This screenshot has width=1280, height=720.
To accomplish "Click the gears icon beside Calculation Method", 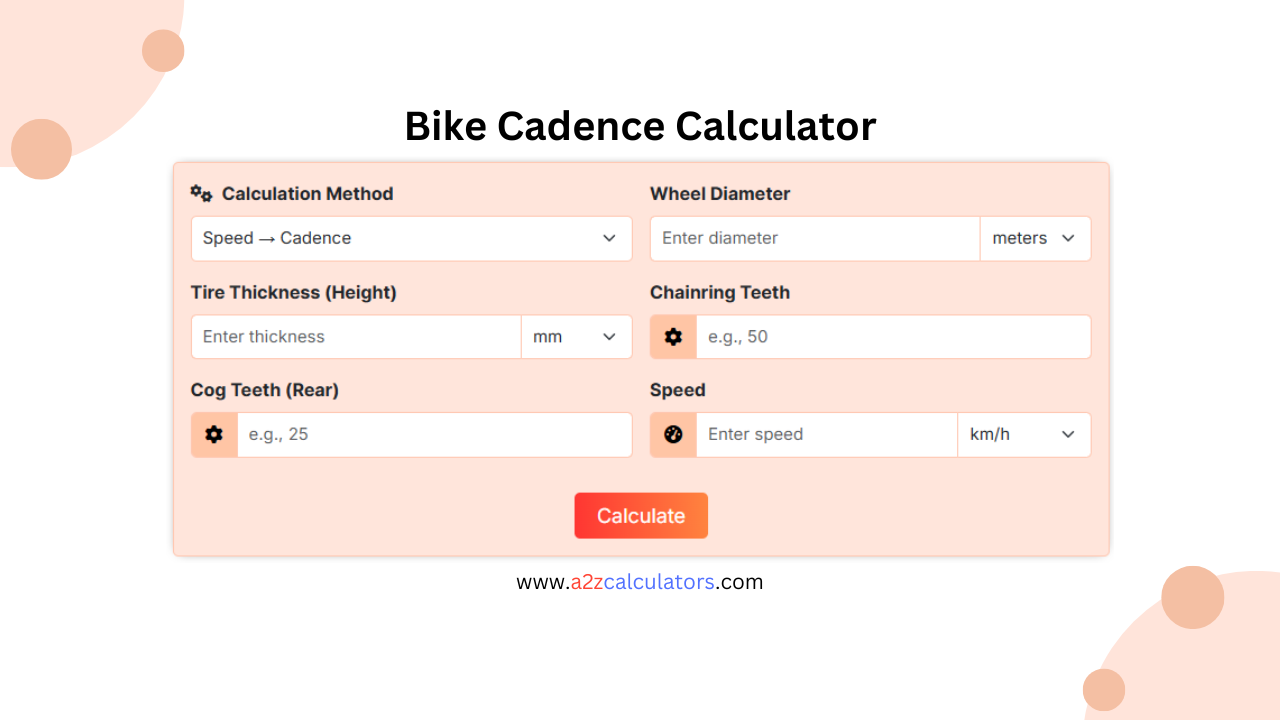I will click(200, 193).
